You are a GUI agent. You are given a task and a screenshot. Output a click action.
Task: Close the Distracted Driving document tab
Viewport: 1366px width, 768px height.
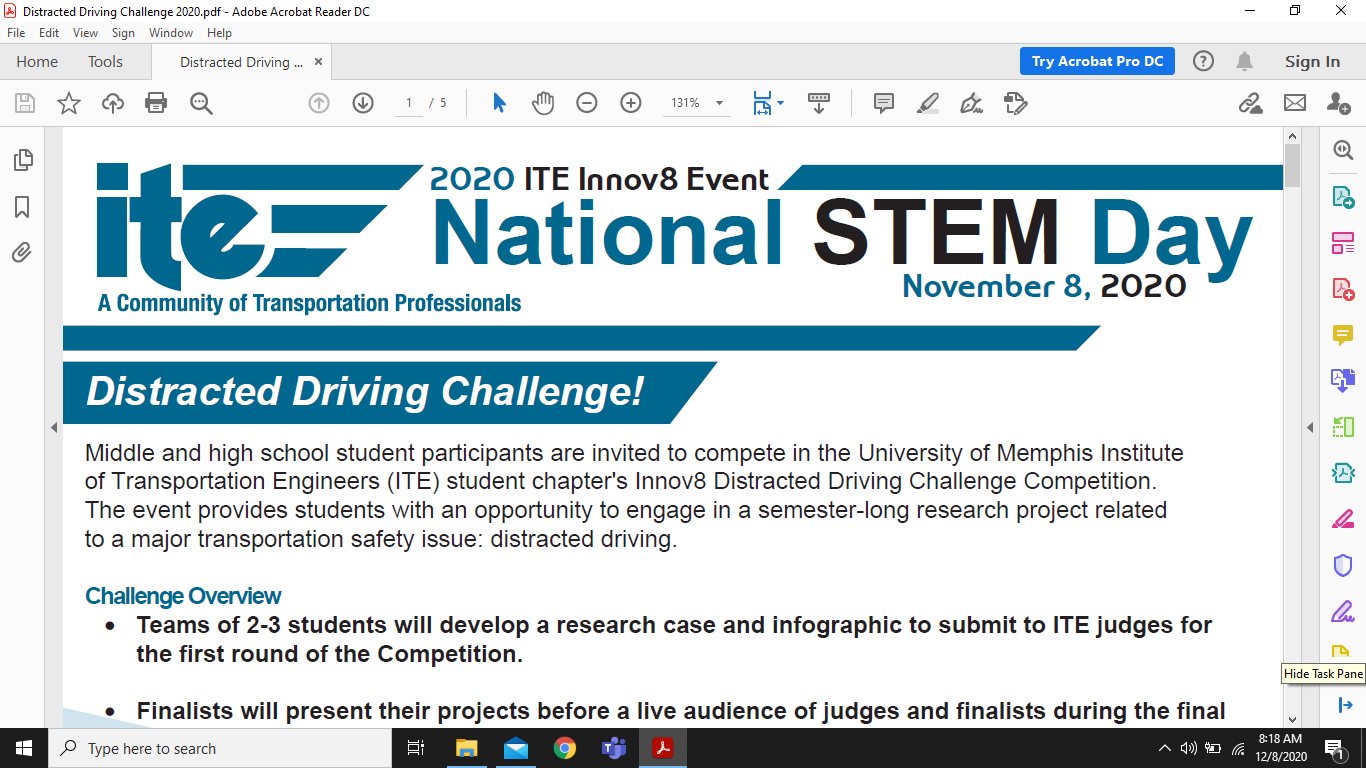319,62
